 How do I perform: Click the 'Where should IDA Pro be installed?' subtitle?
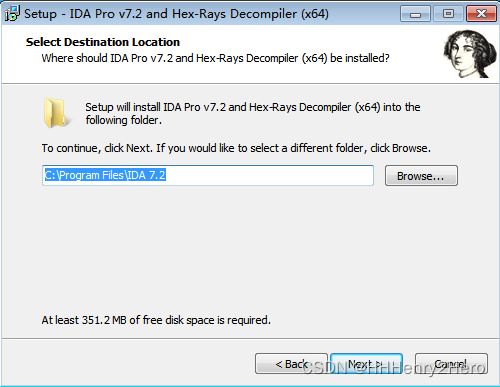coord(215,58)
